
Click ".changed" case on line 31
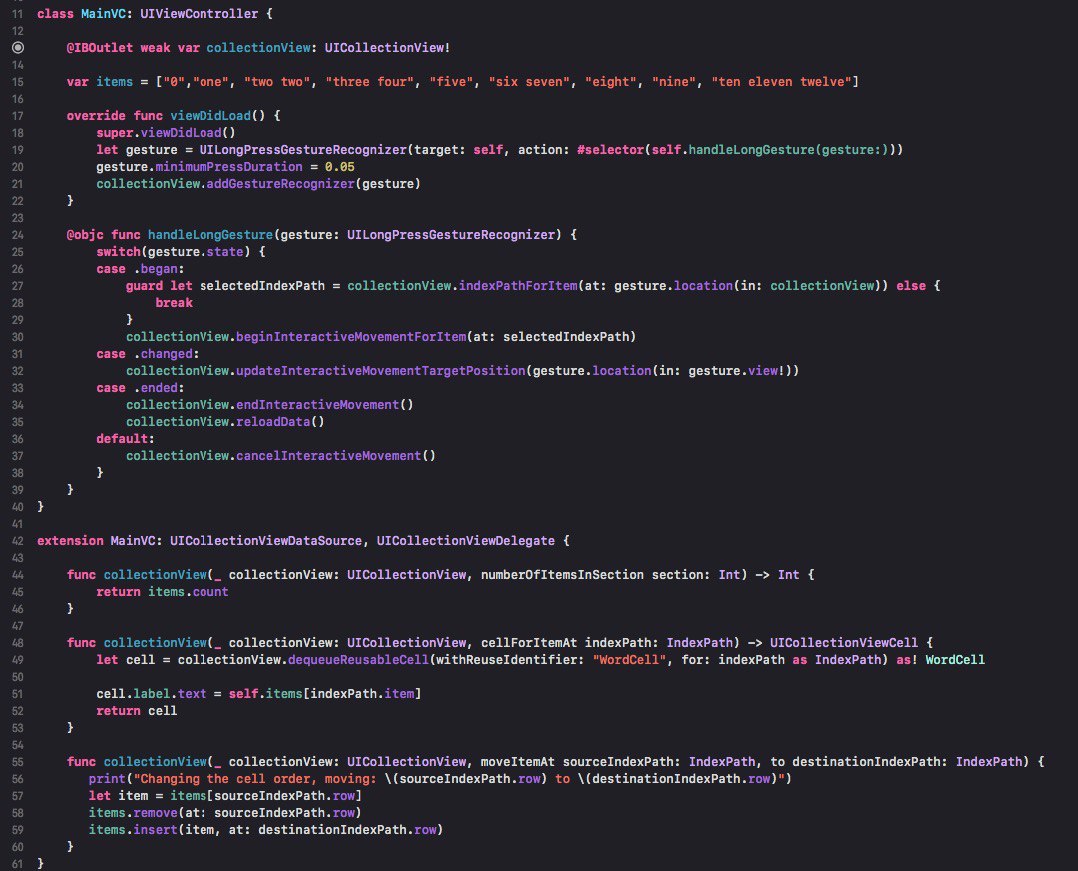click(x=163, y=354)
